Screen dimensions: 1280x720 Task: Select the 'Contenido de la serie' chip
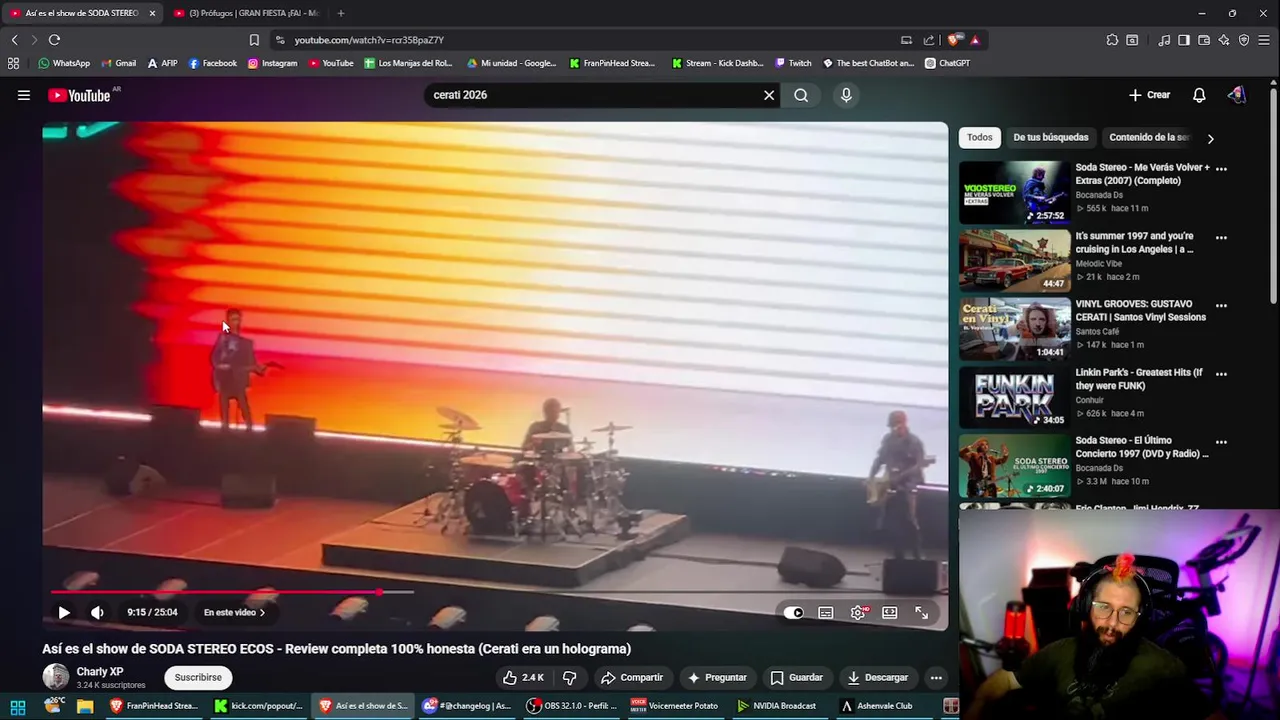click(x=1149, y=137)
